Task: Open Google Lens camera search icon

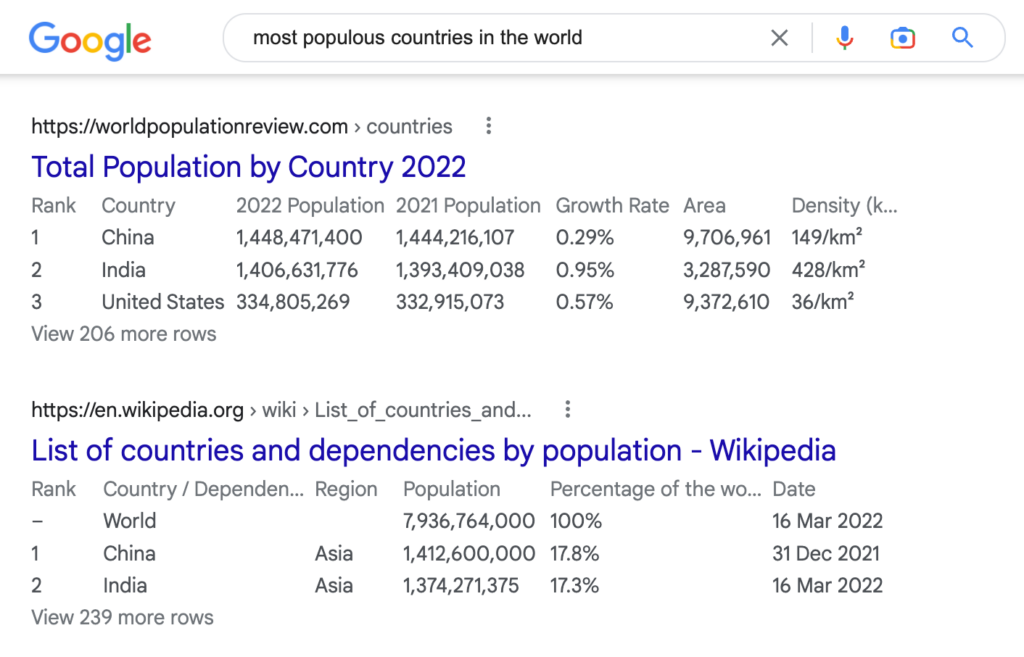Action: click(903, 38)
